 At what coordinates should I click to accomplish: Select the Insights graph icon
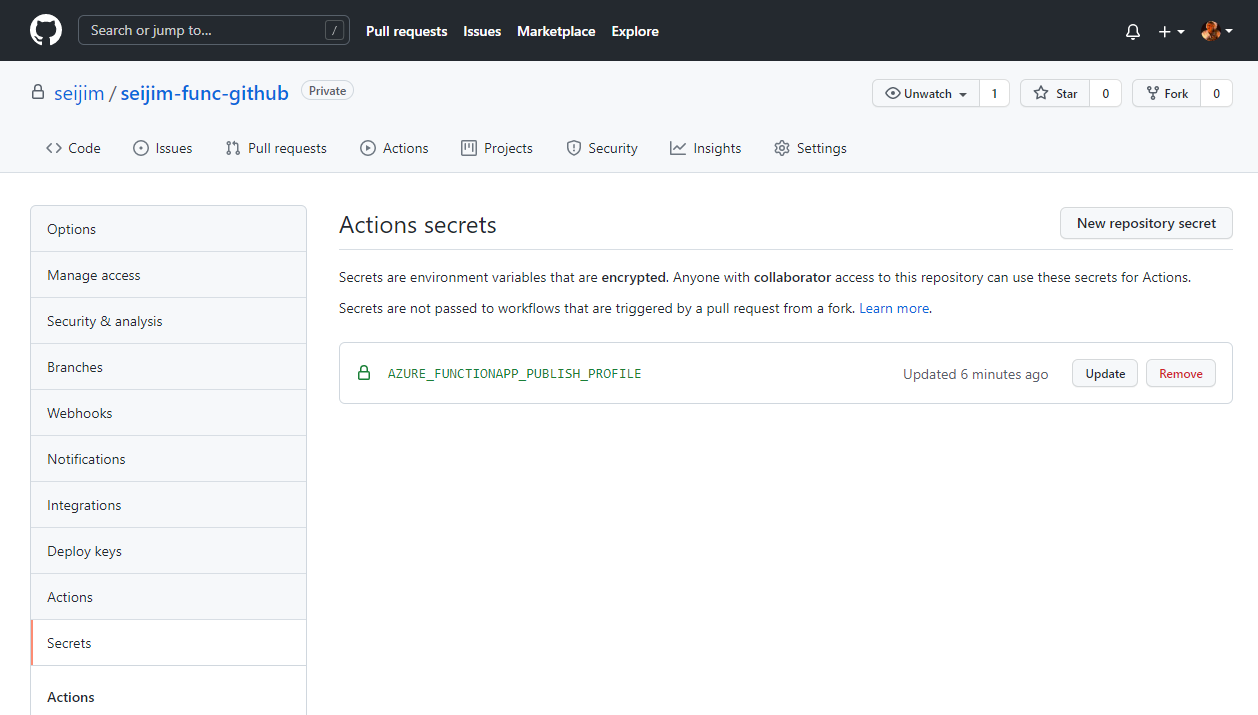[677, 147]
